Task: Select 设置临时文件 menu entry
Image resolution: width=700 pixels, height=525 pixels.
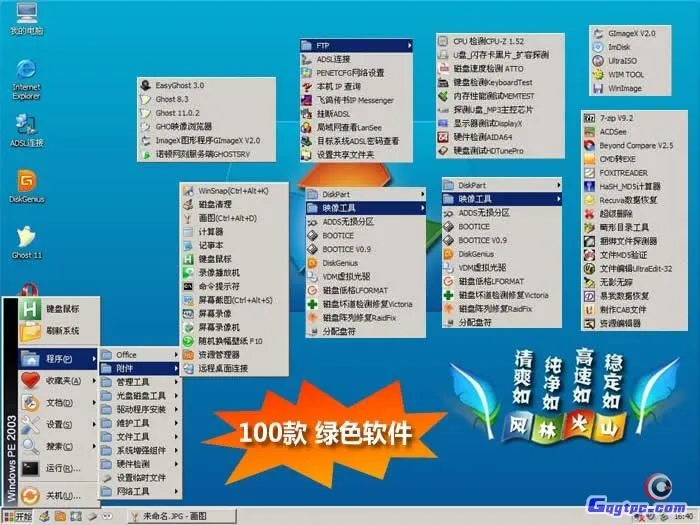Action: (x=140, y=478)
